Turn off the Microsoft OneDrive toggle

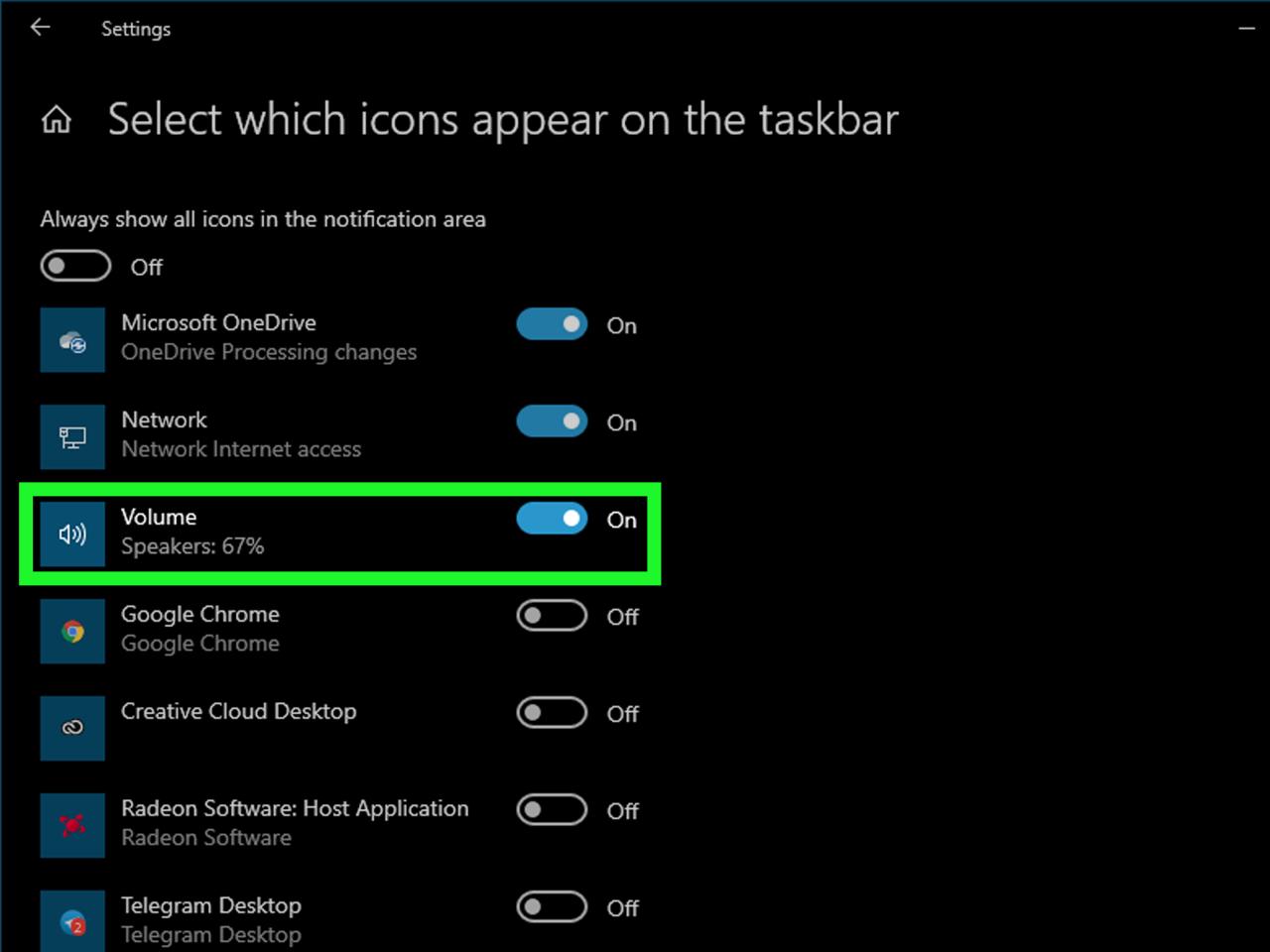tap(552, 324)
